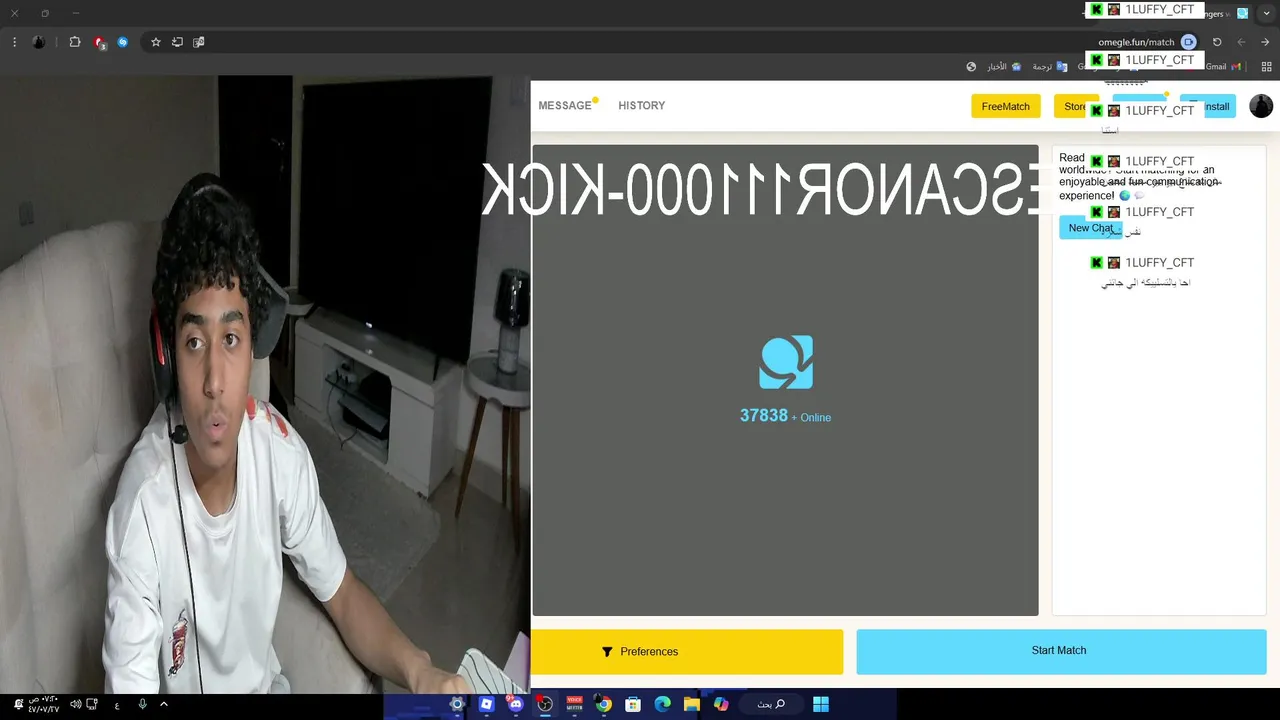
Task: Open the clock and date flyout
Action: (44, 705)
